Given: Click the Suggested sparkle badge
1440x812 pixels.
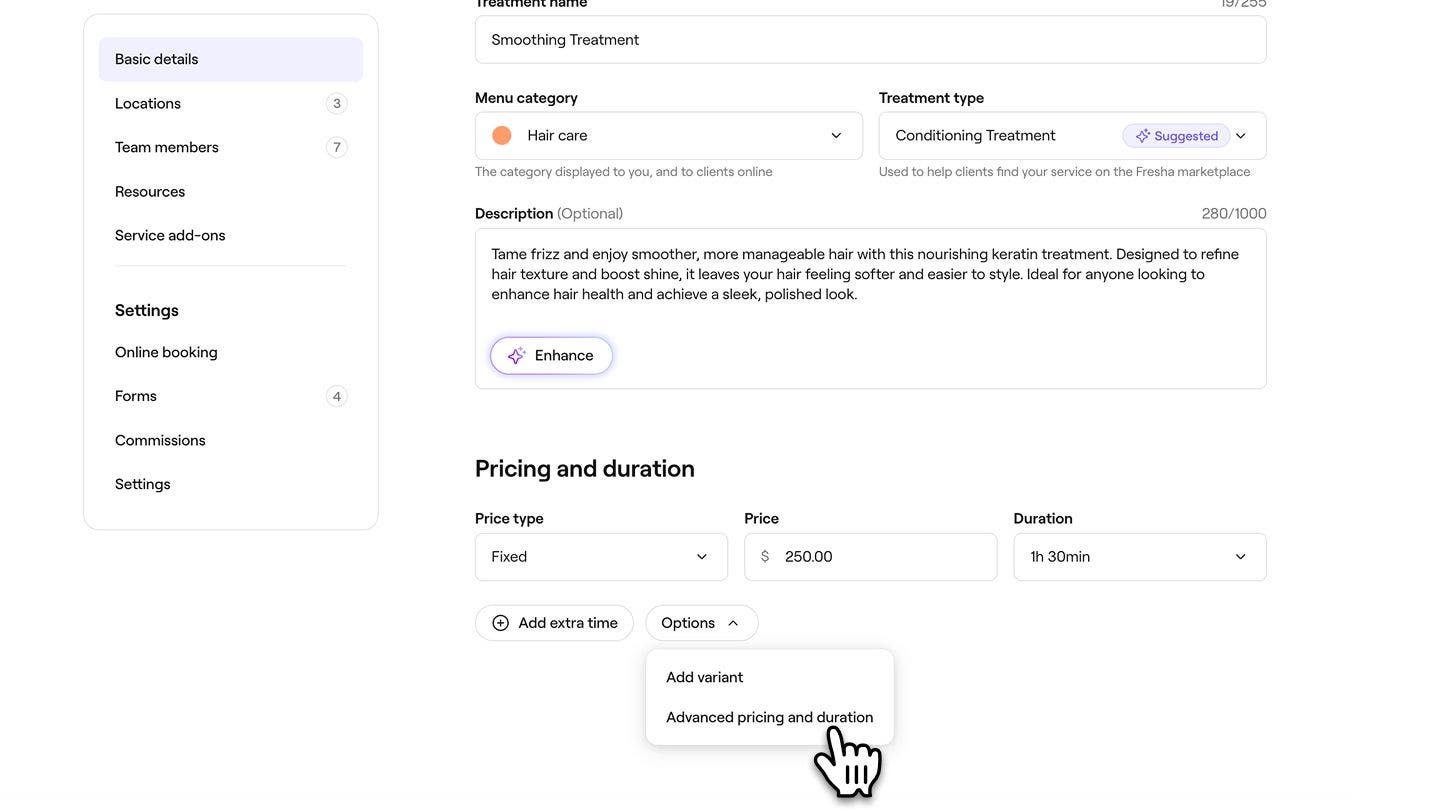Looking at the screenshot, I should click(x=1176, y=136).
